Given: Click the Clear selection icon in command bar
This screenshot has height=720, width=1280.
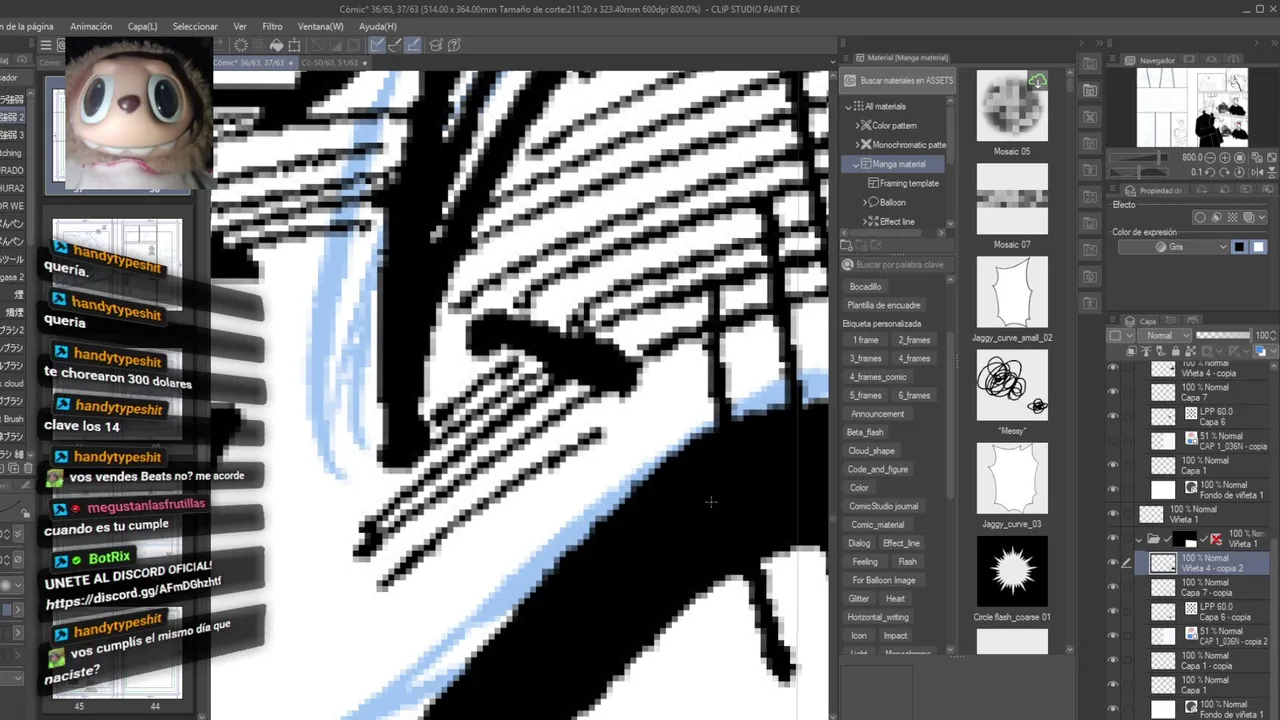Looking at the screenshot, I should (x=240, y=45).
